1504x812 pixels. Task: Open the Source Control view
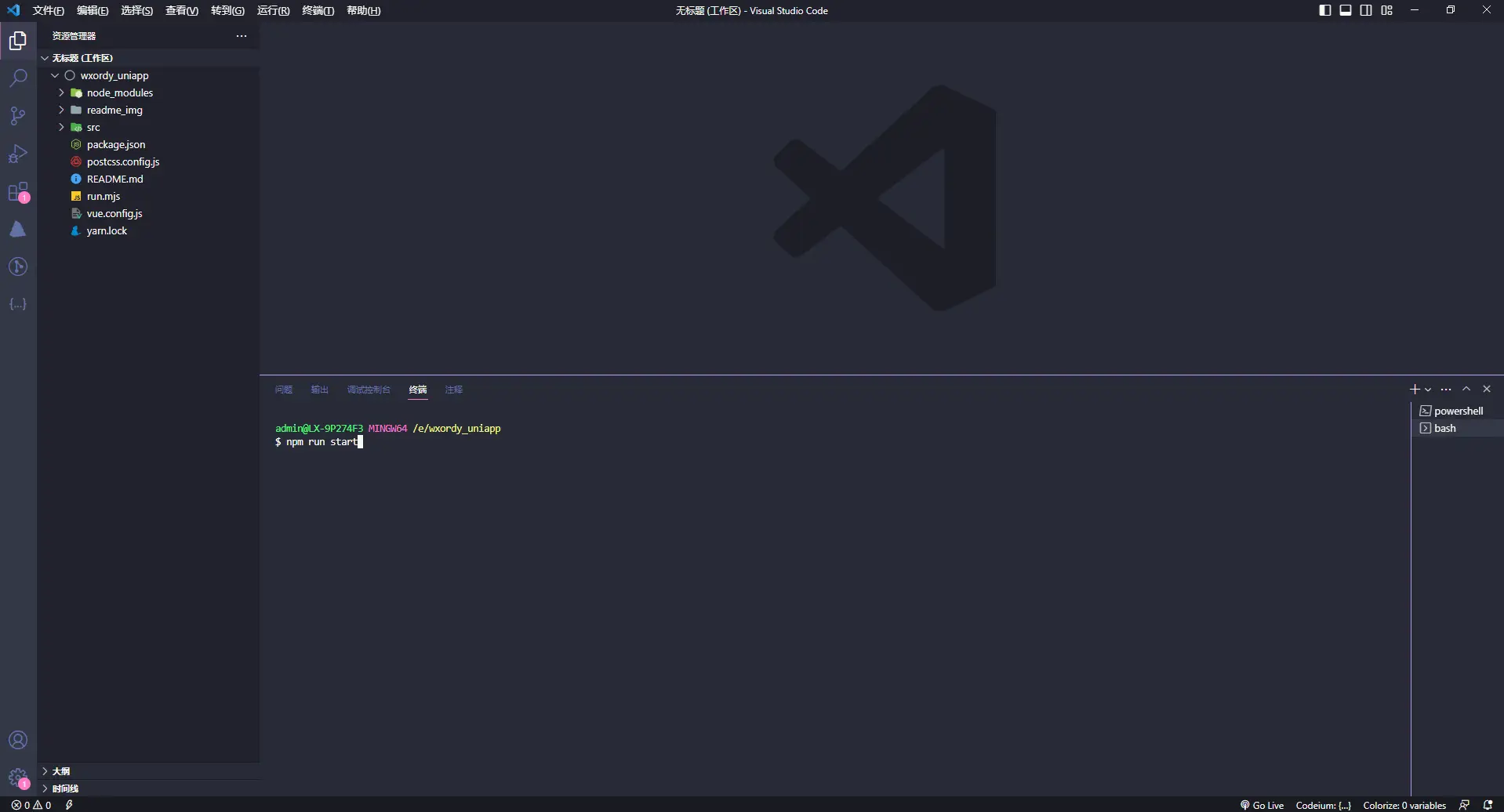(x=18, y=116)
